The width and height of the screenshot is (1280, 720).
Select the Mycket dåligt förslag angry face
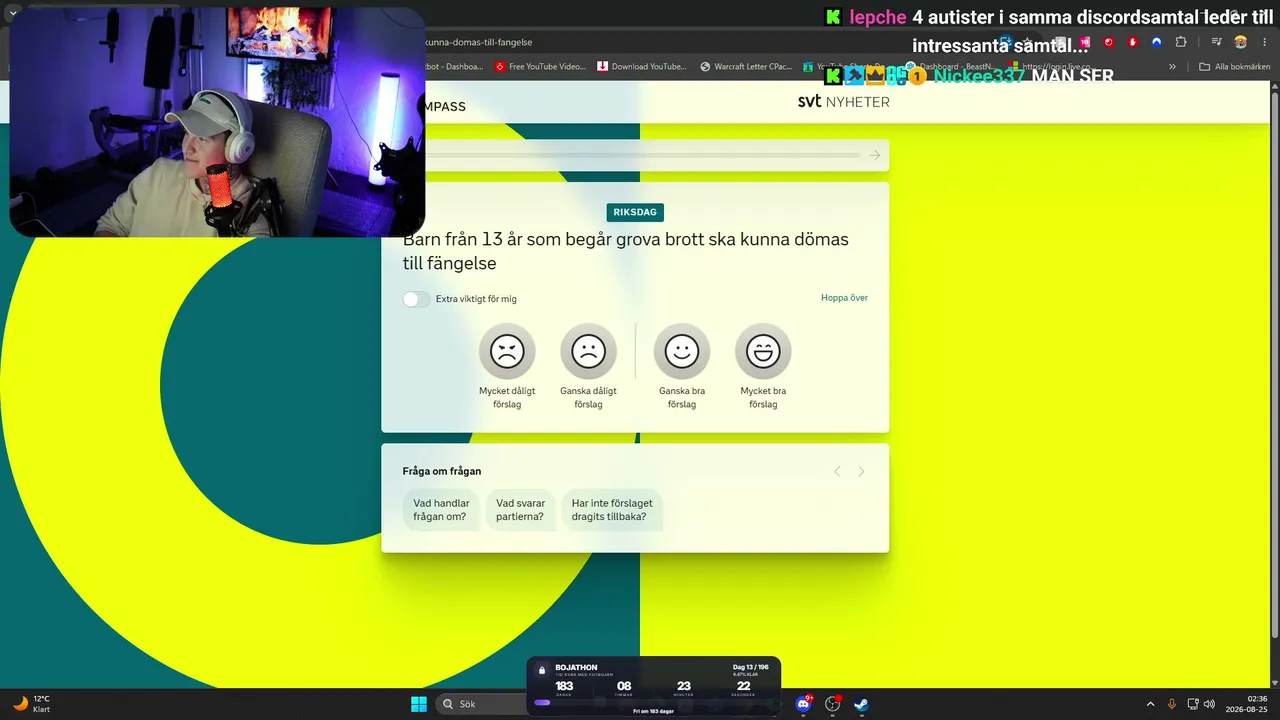coord(507,351)
